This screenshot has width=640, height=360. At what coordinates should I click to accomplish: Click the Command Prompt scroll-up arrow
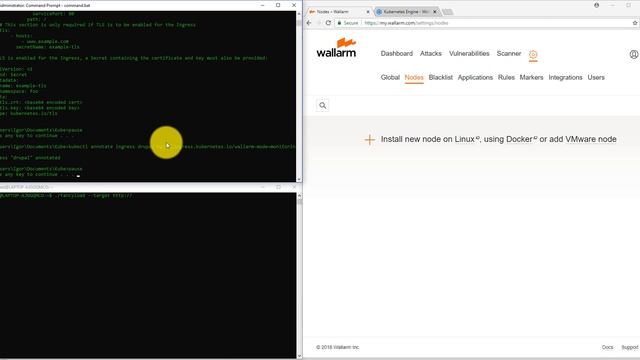(x=299, y=13)
